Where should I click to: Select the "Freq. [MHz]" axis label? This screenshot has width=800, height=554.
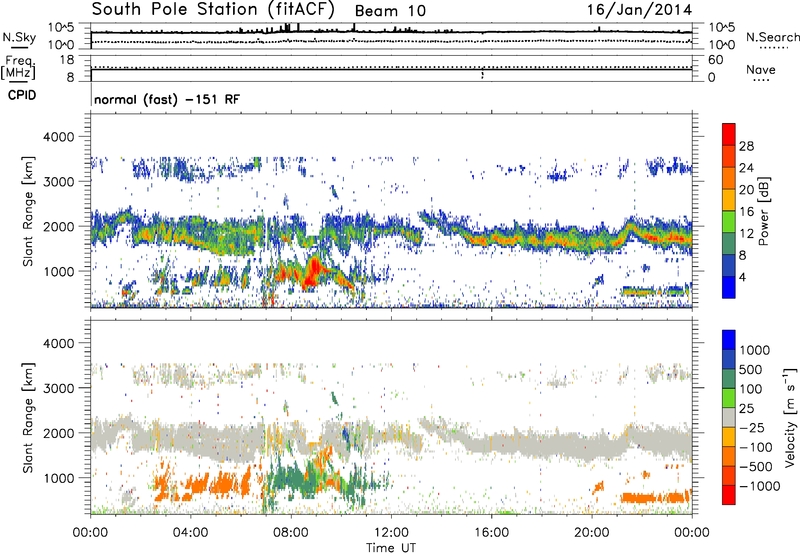(x=18, y=67)
